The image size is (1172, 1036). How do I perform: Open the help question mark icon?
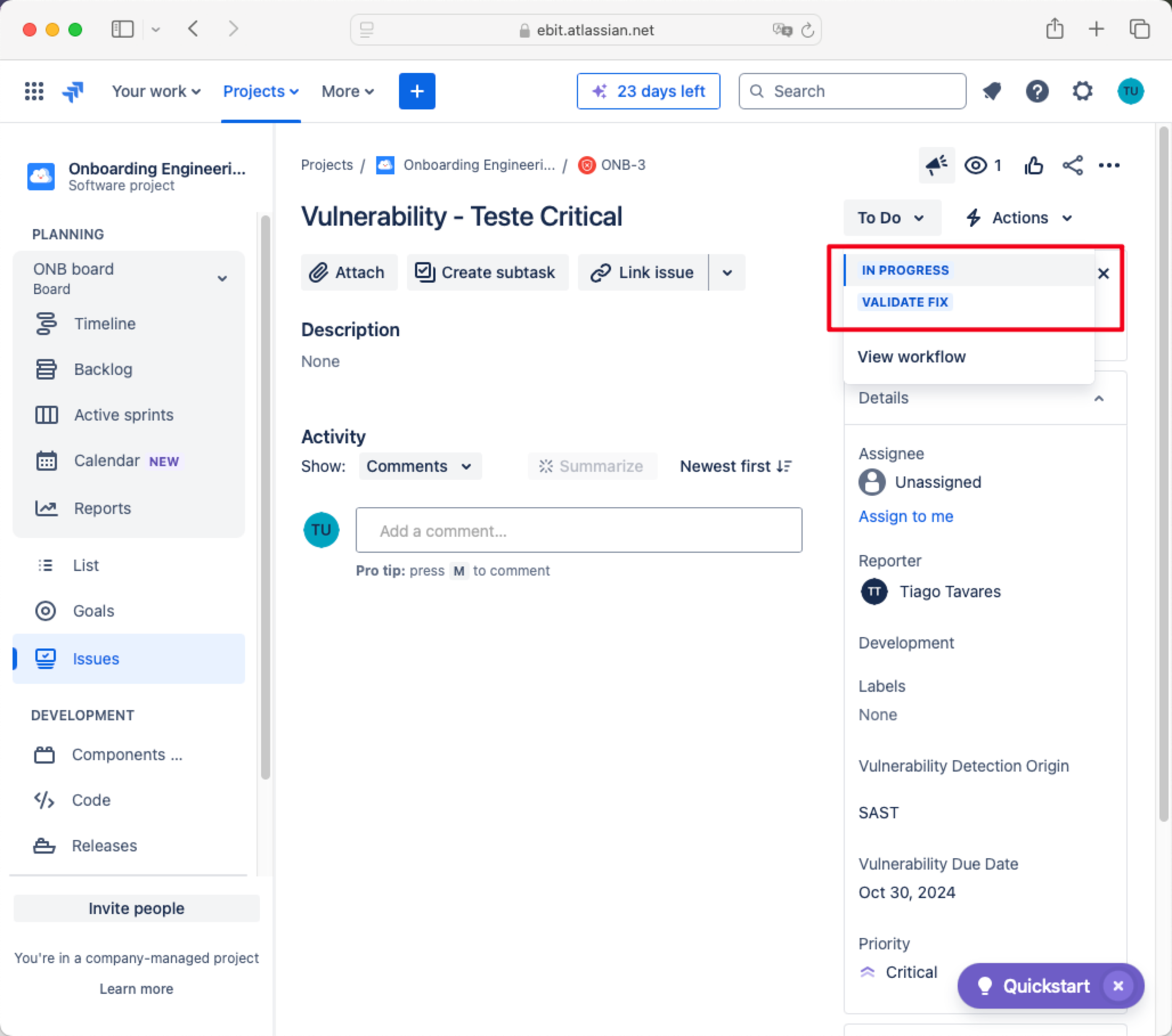1037,91
